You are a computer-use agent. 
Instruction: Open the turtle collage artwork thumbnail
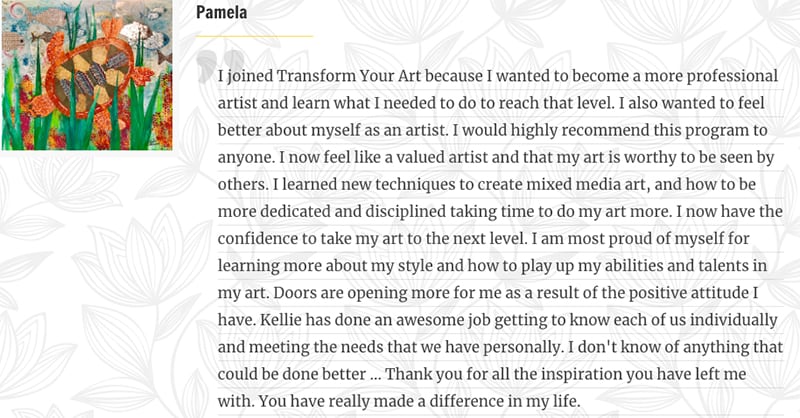[x=87, y=75]
